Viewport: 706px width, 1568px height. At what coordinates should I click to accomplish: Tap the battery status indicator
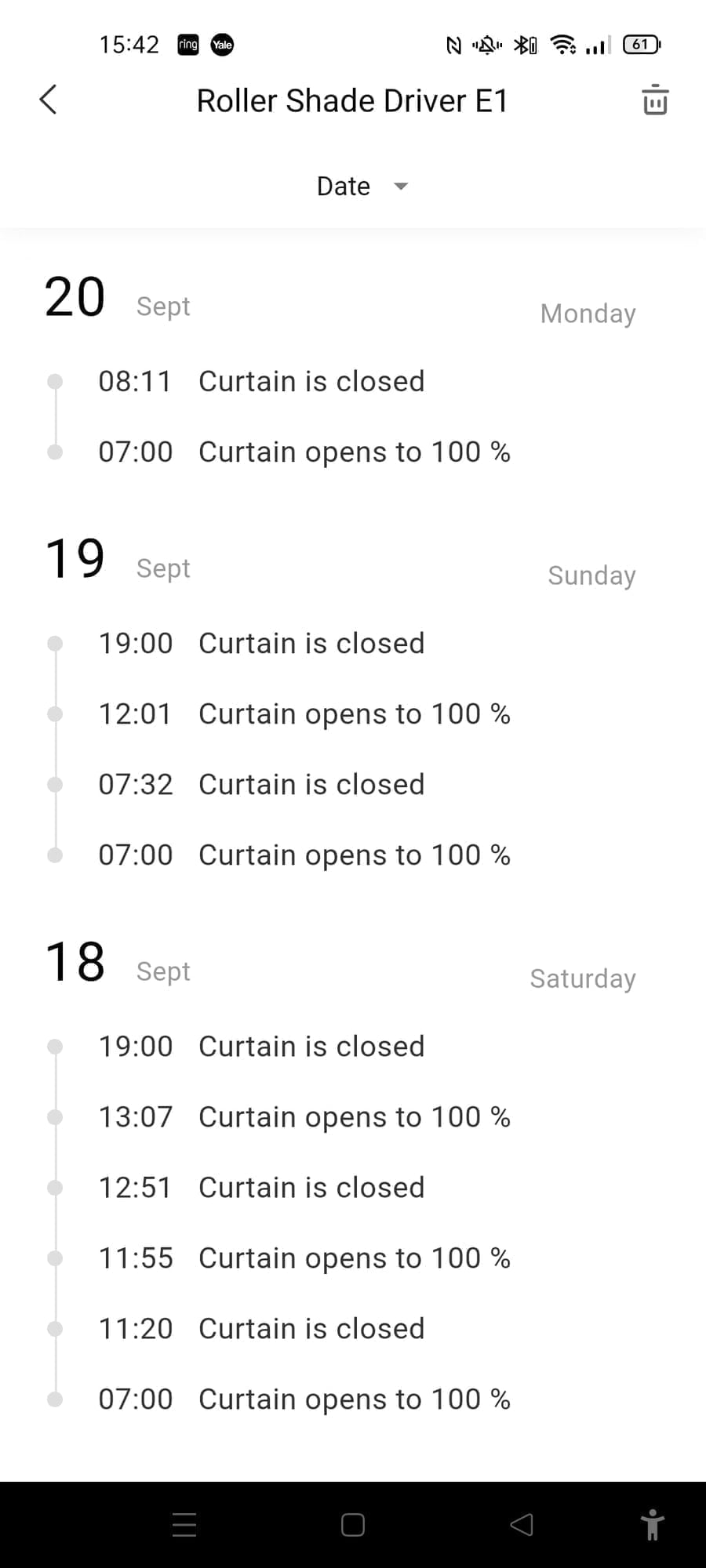click(642, 45)
